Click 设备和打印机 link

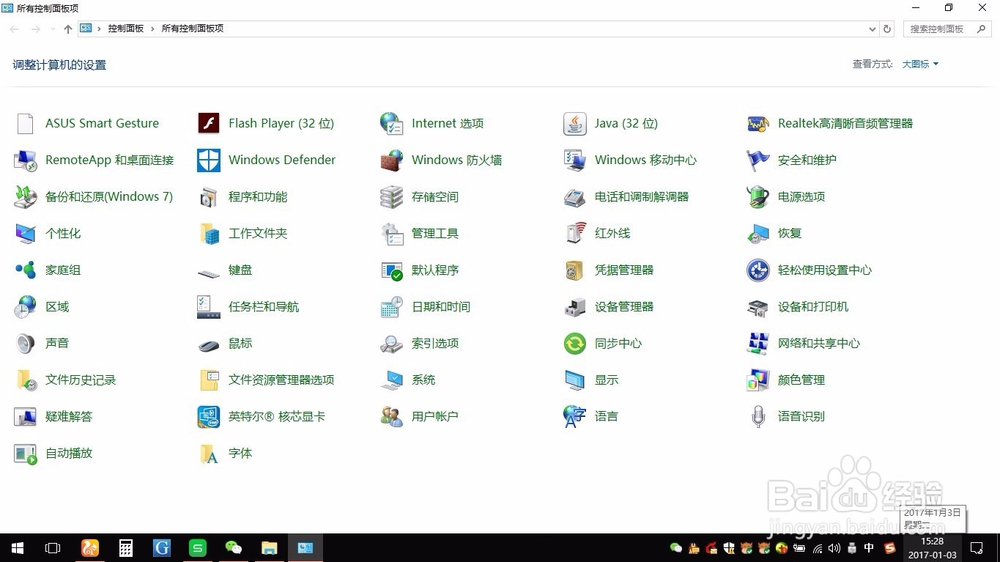pos(813,307)
